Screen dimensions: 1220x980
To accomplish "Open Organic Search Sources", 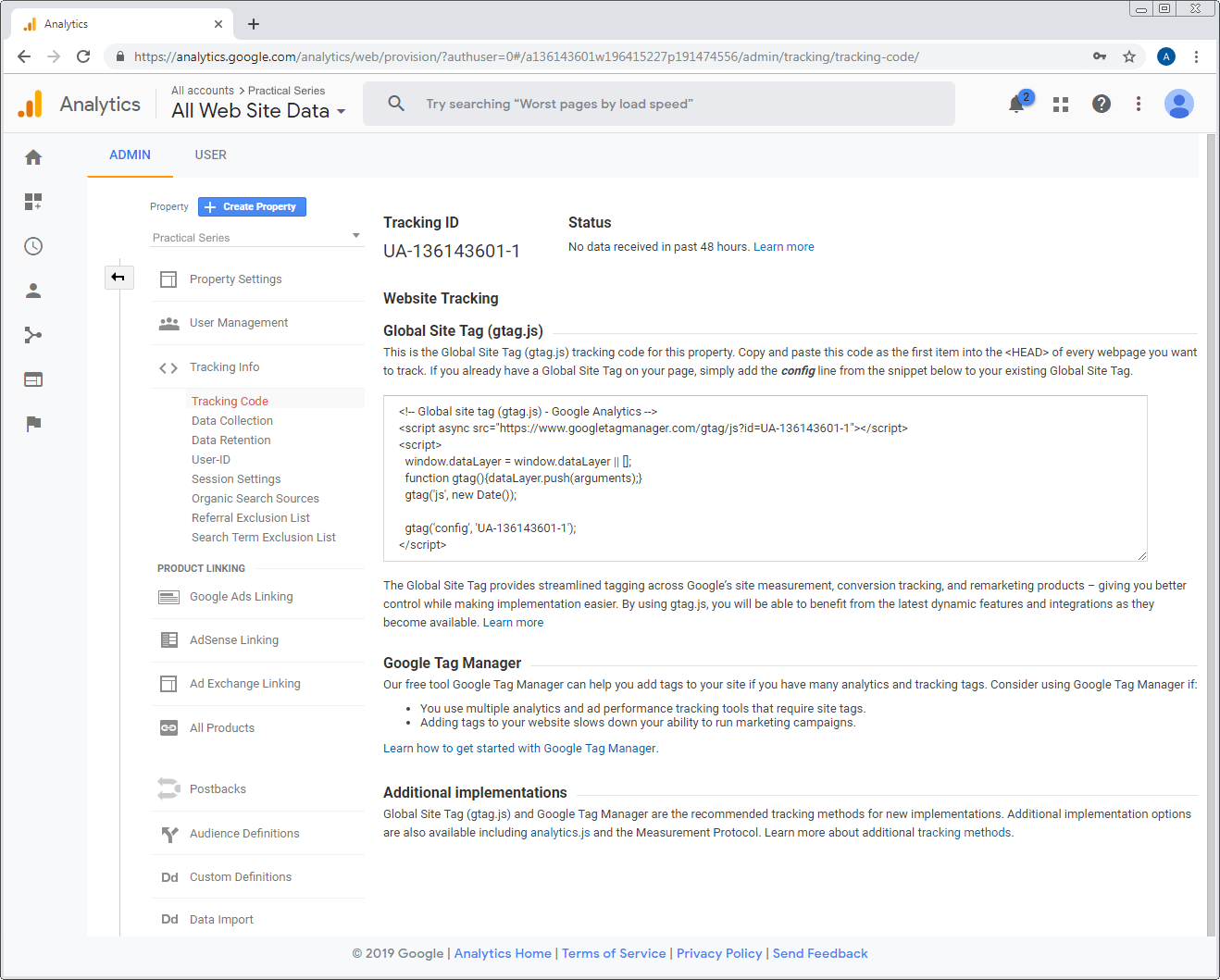I will click(255, 498).
